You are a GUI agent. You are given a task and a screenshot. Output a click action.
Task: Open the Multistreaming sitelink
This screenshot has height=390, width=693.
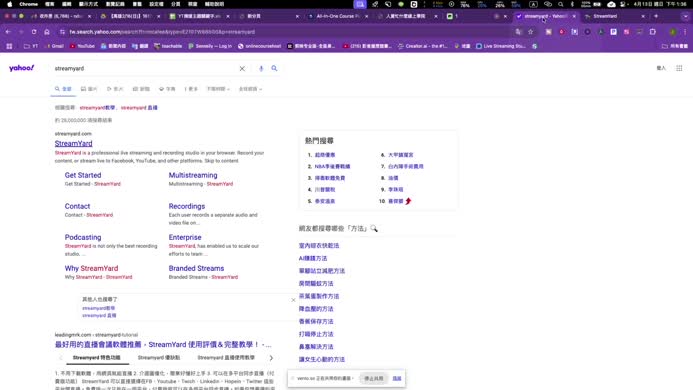(x=193, y=175)
